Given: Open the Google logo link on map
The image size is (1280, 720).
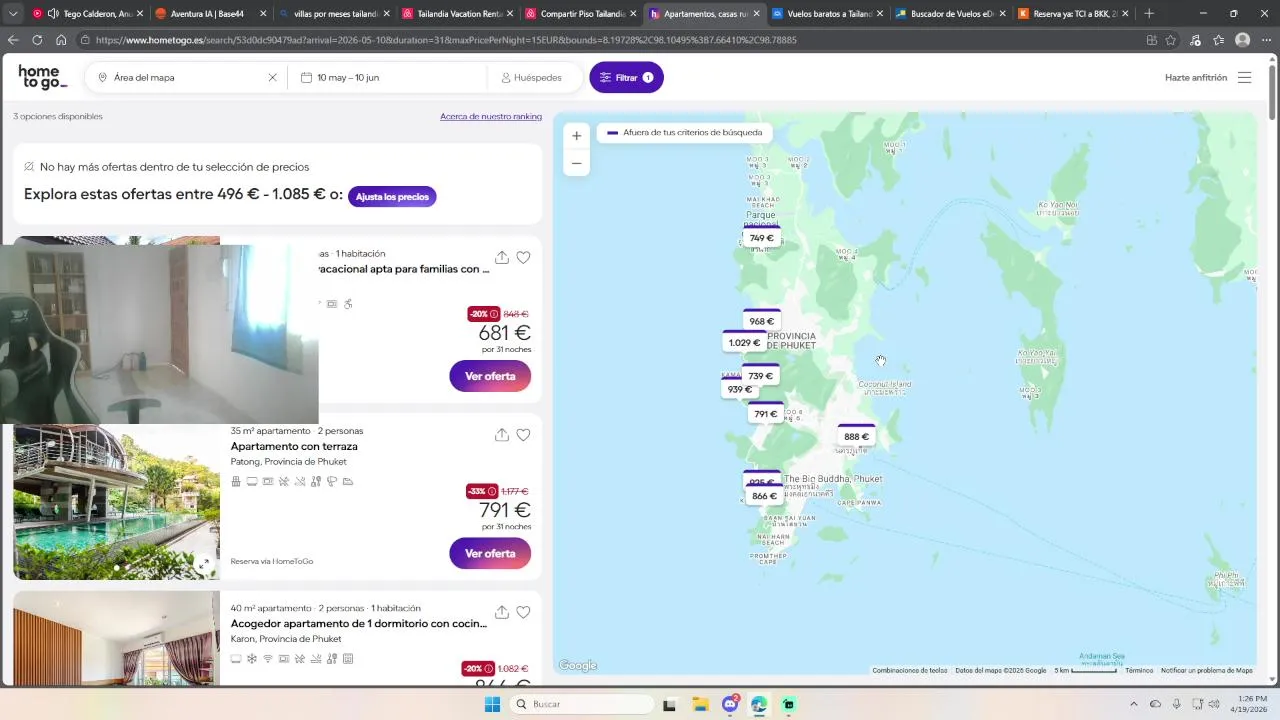Looking at the screenshot, I should click(x=577, y=665).
